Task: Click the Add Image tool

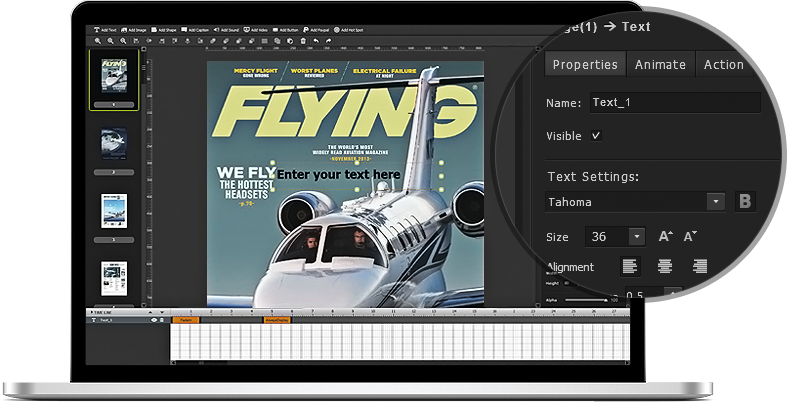Action: (x=134, y=30)
